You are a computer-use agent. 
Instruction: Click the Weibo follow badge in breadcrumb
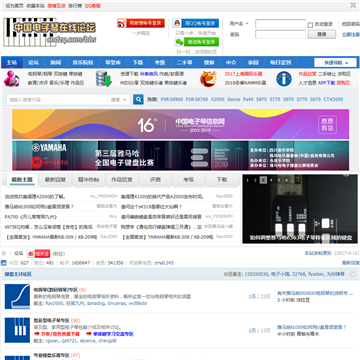click(x=39, y=254)
